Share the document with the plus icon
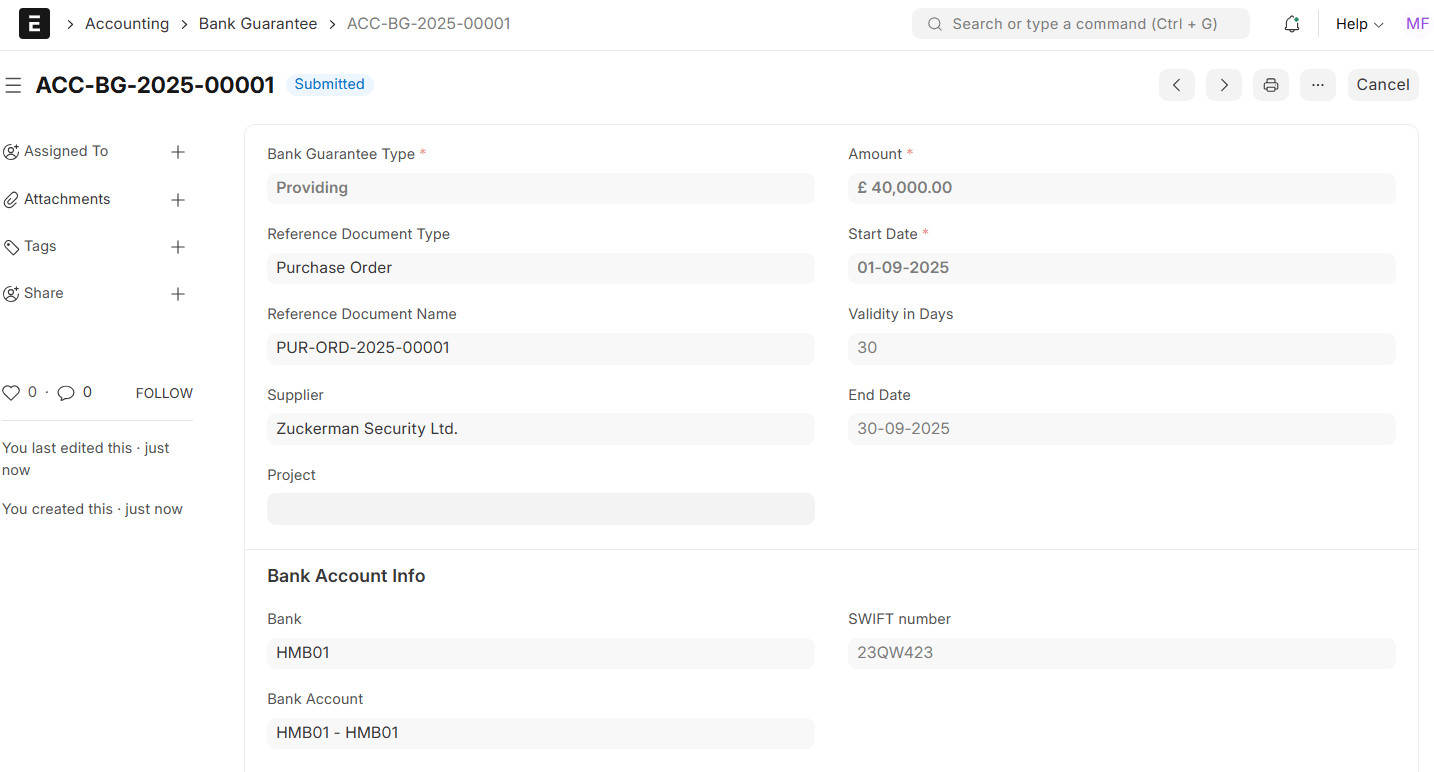 (178, 294)
